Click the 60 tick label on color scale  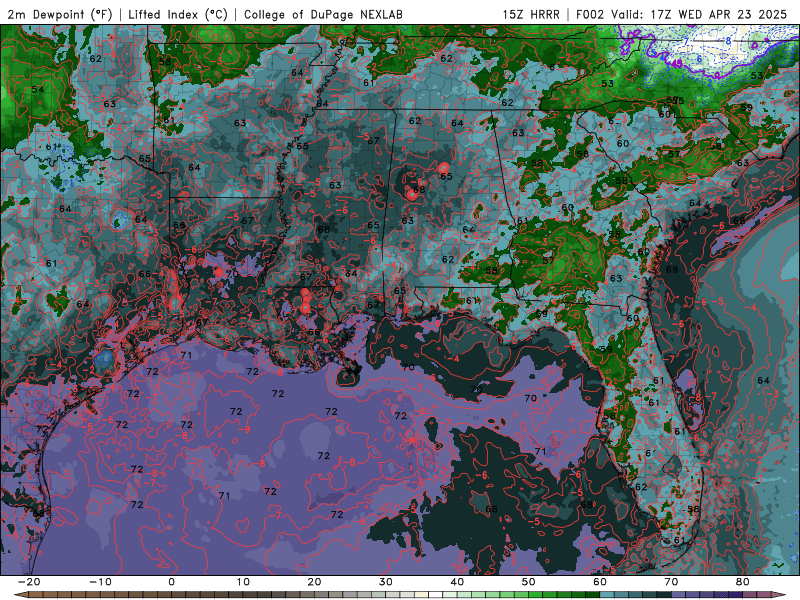tap(600, 582)
